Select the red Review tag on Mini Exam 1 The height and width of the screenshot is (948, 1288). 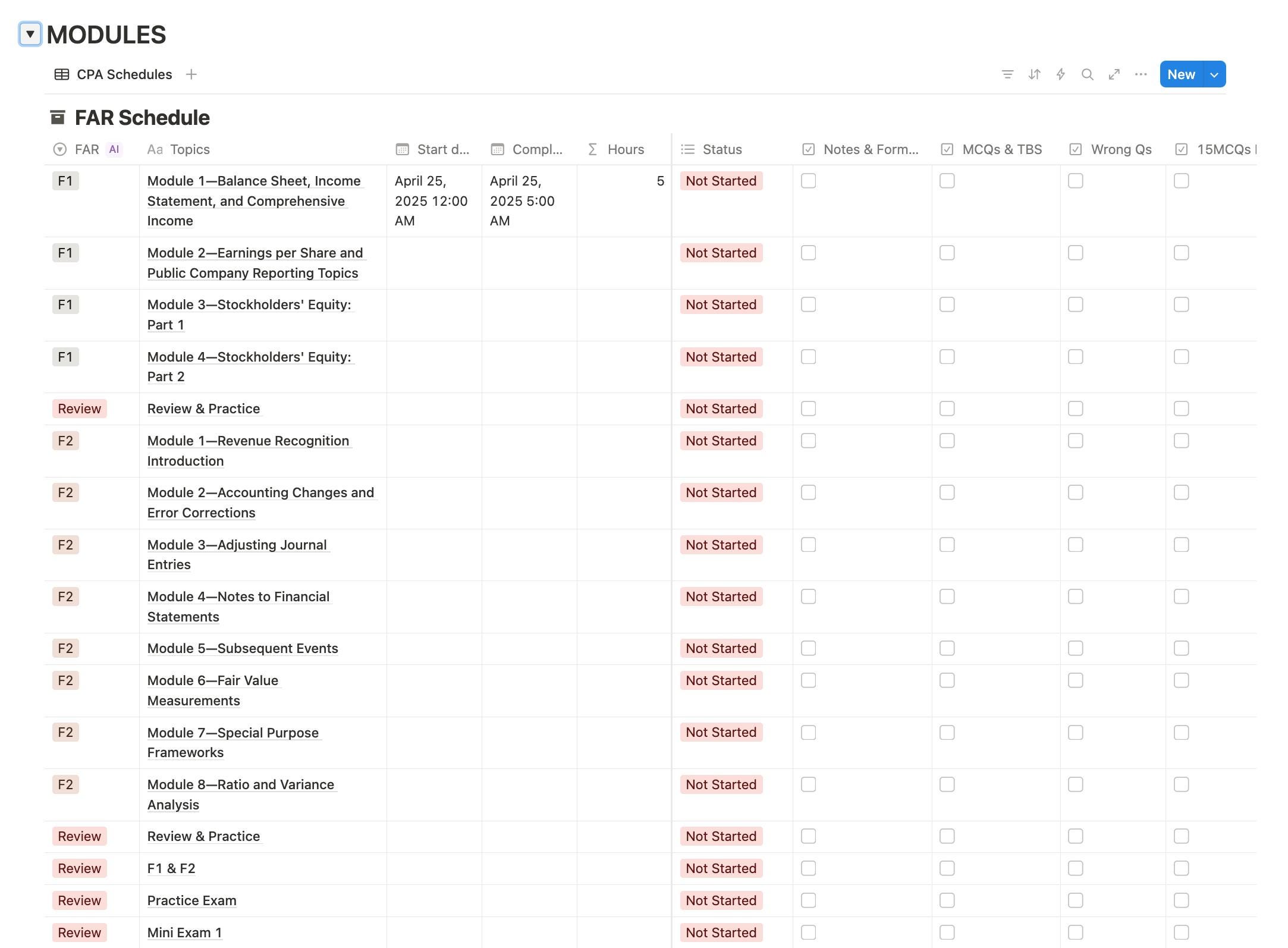click(x=80, y=933)
